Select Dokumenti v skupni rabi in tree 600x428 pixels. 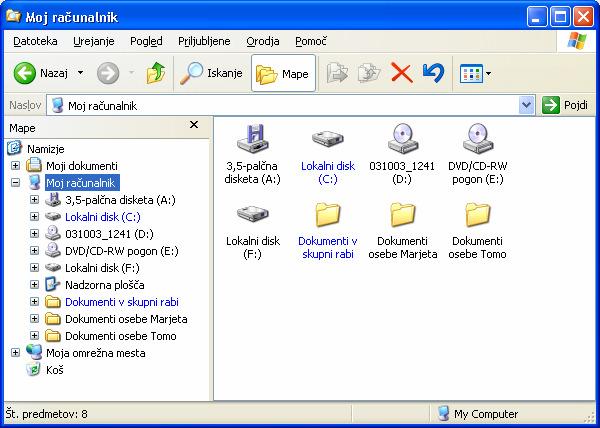(122, 302)
